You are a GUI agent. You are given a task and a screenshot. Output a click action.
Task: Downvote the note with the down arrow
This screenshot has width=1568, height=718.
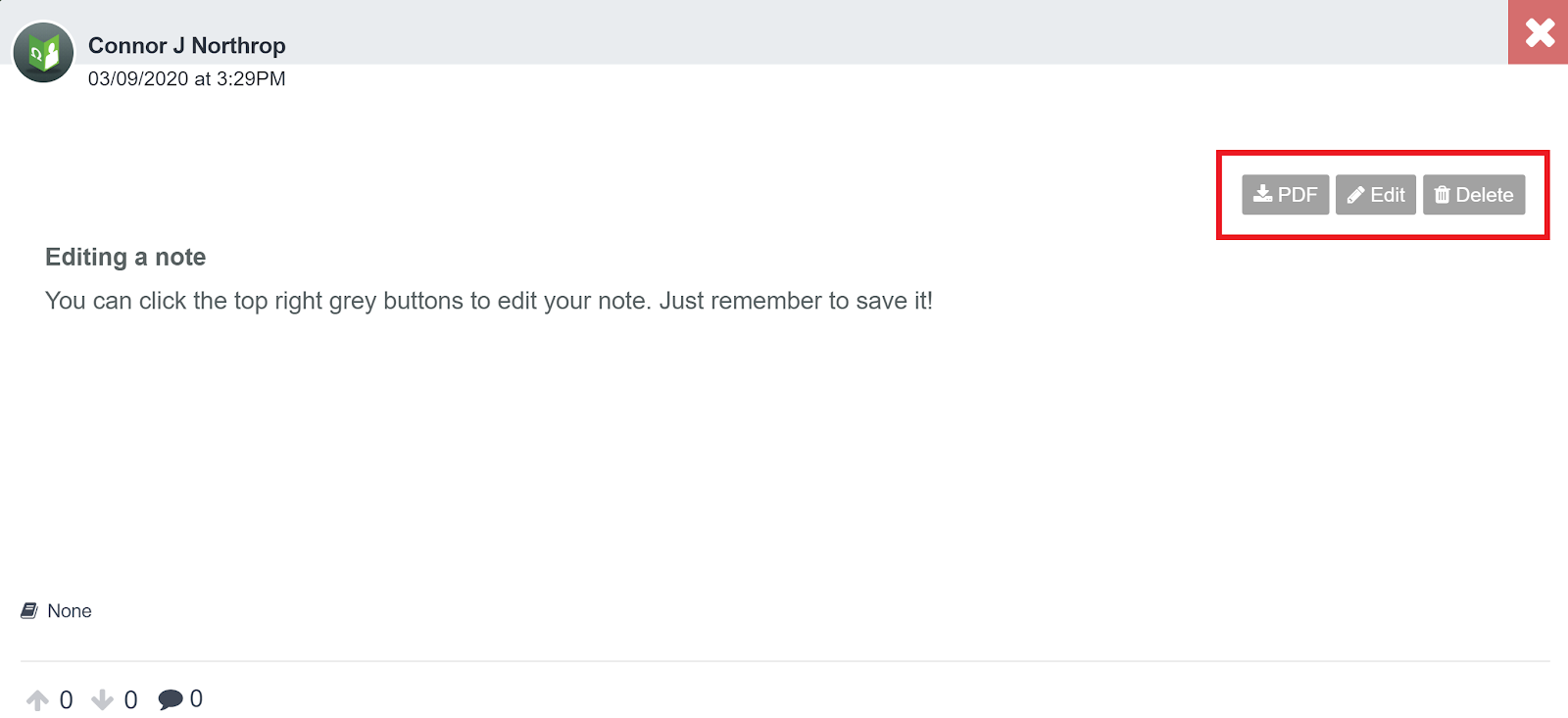[102, 700]
